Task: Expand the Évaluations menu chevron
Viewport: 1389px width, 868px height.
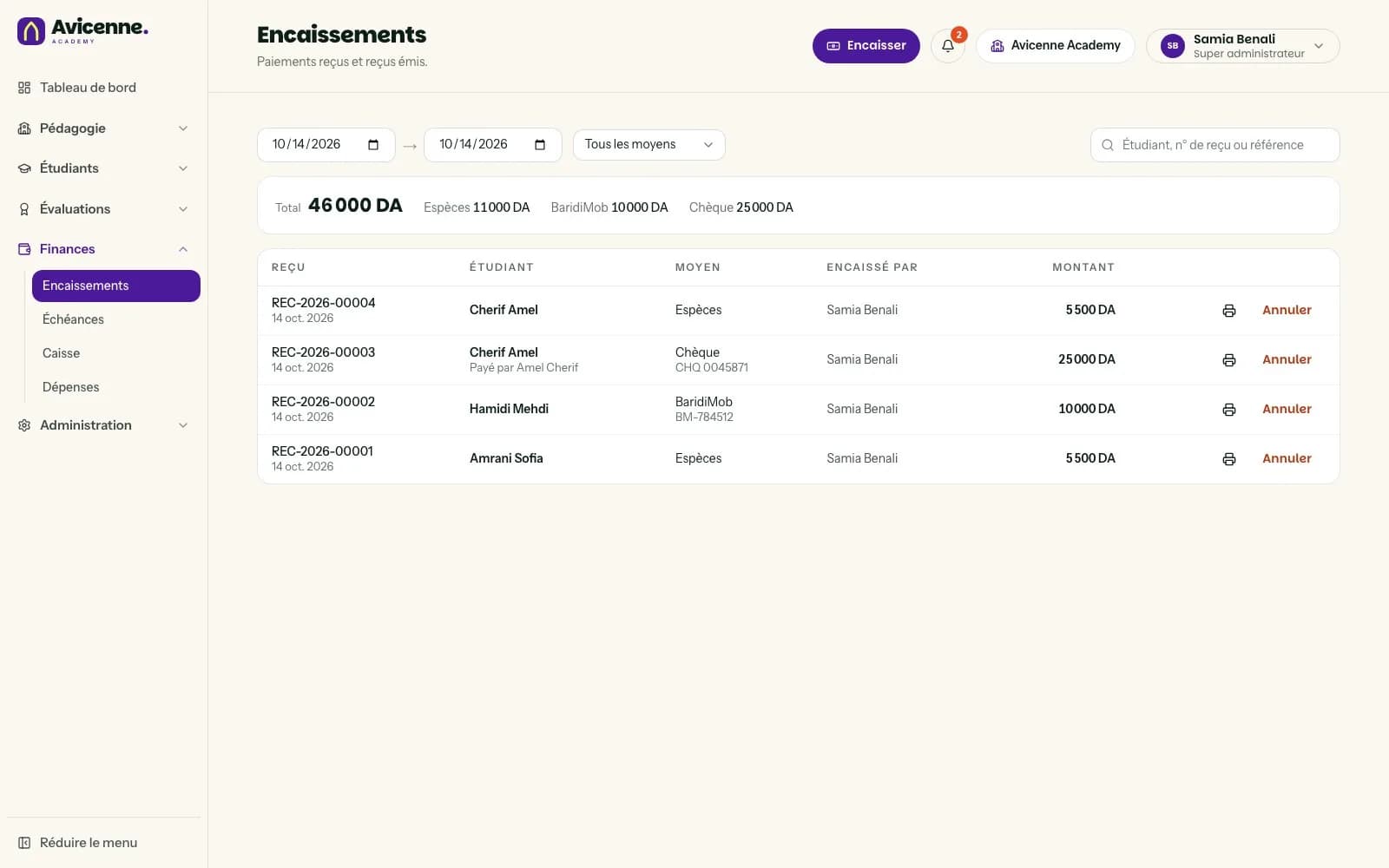Action: (x=183, y=209)
